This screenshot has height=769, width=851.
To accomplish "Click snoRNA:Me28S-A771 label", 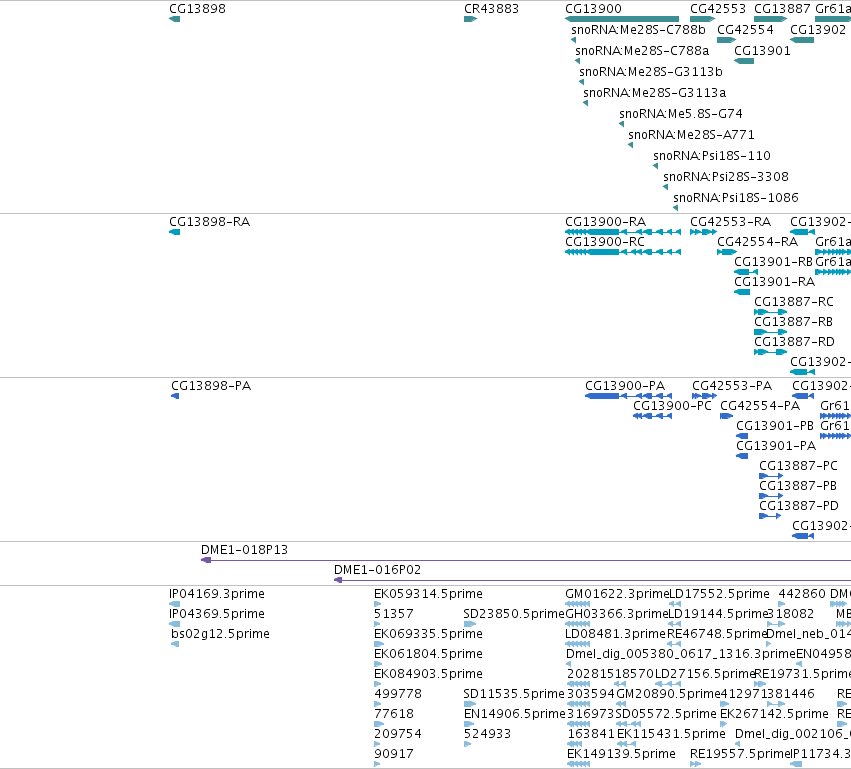I will pyautogui.click(x=691, y=135).
